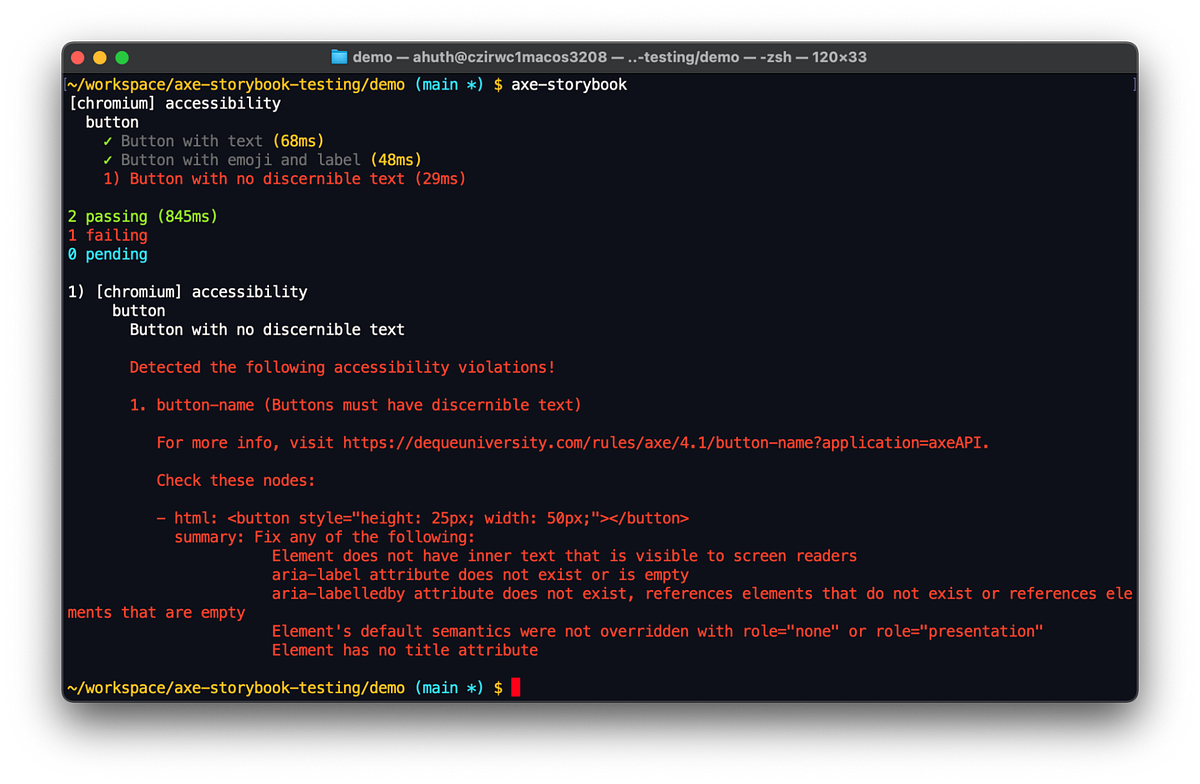Click the yellow minimize button on the terminal window
1200x784 pixels.
pyautogui.click(x=99, y=57)
